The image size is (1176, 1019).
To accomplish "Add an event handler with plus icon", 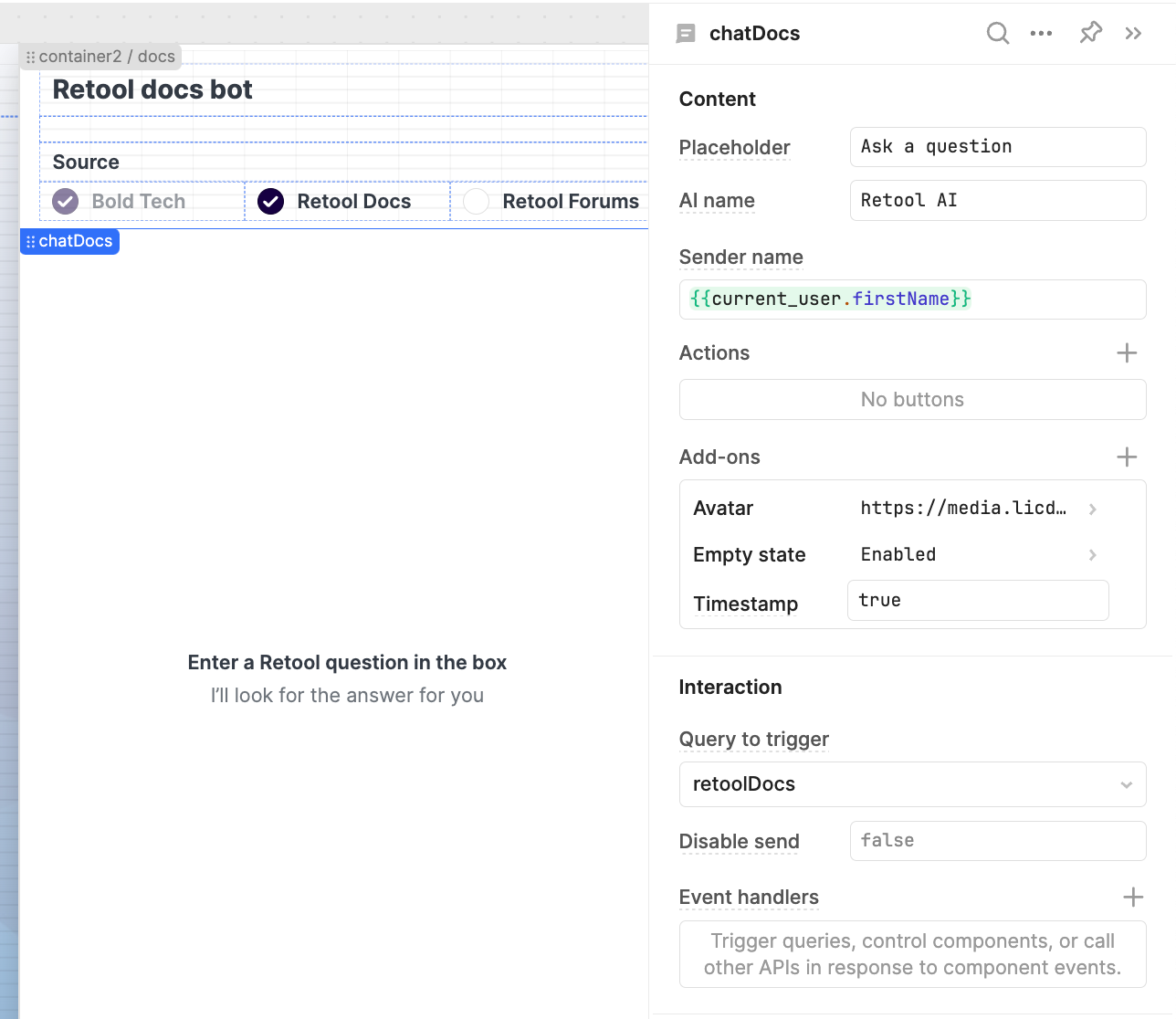I will coord(1133,898).
